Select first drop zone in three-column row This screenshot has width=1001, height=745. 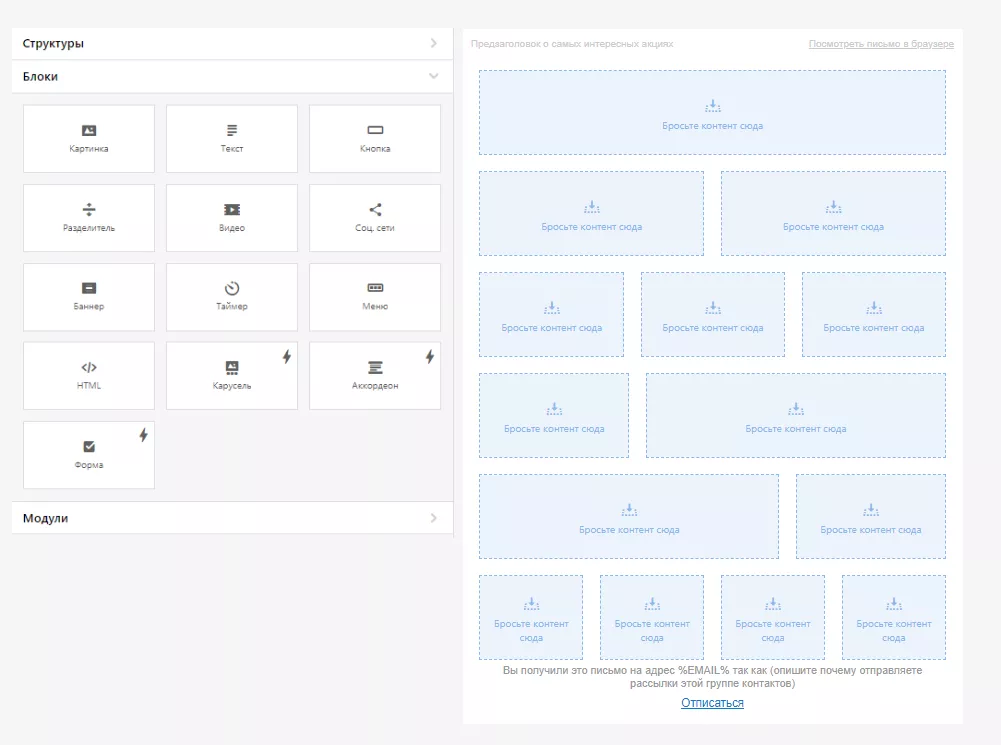tap(552, 314)
